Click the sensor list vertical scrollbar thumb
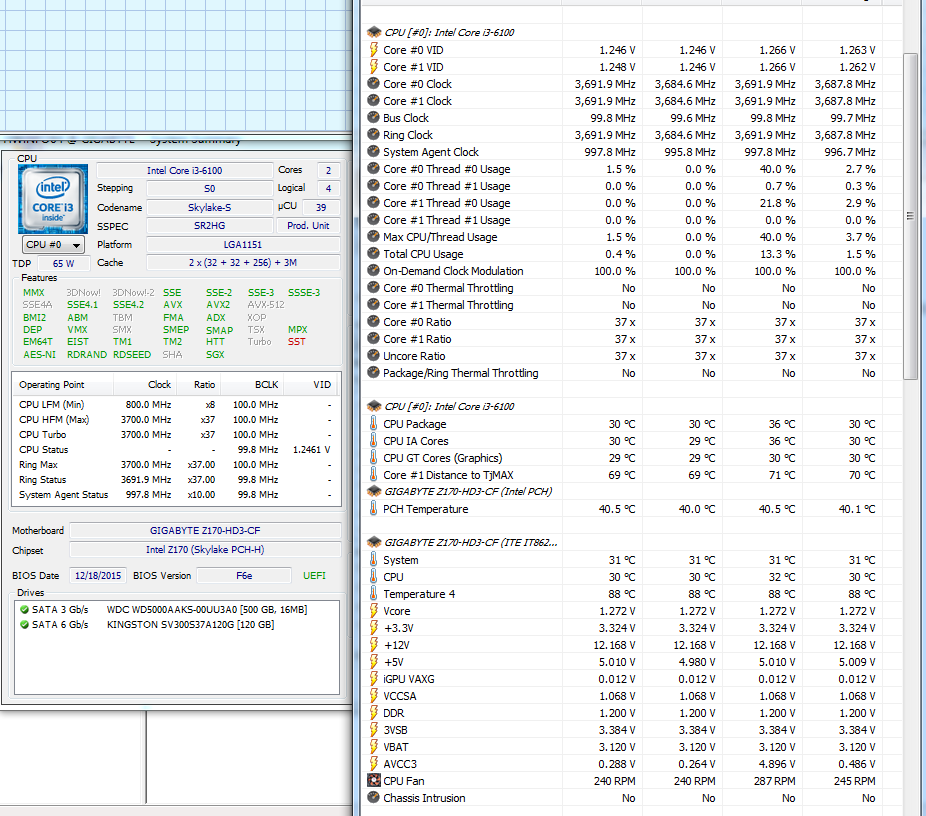Viewport: 926px width, 816px height. [x=910, y=217]
